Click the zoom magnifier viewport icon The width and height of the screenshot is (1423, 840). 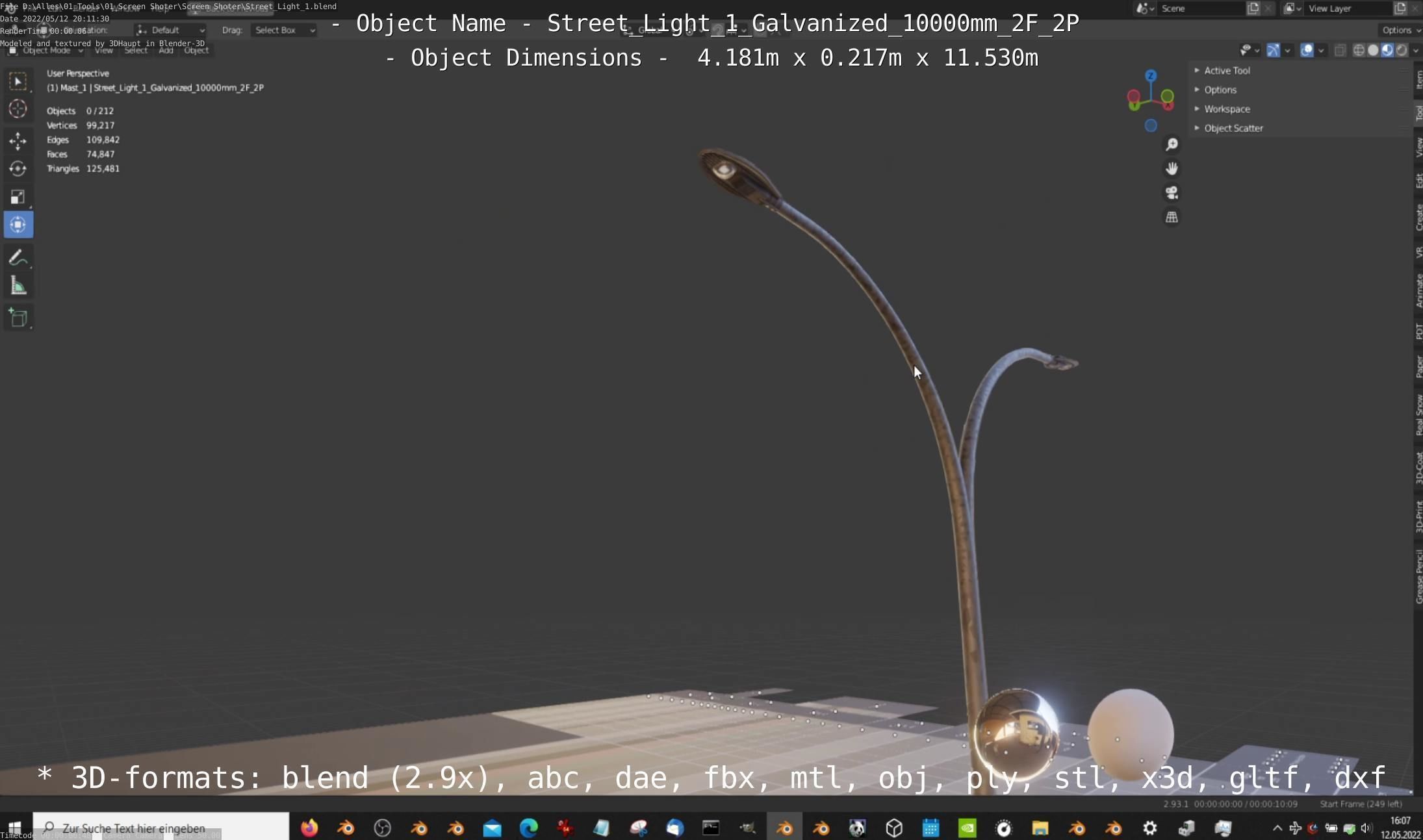[1172, 144]
